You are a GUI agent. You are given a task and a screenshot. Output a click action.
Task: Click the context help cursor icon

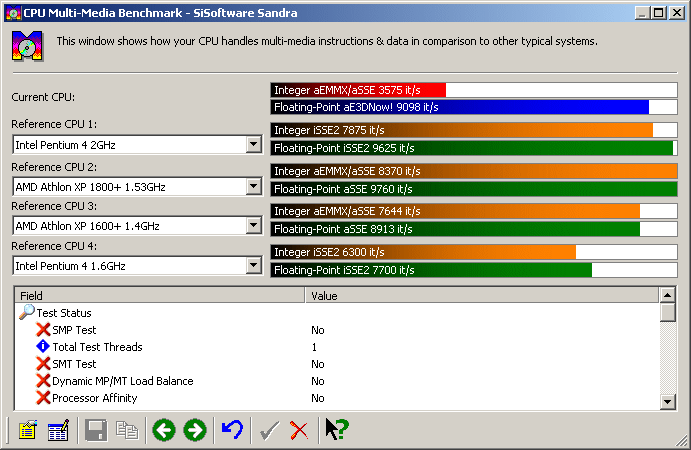click(x=337, y=429)
